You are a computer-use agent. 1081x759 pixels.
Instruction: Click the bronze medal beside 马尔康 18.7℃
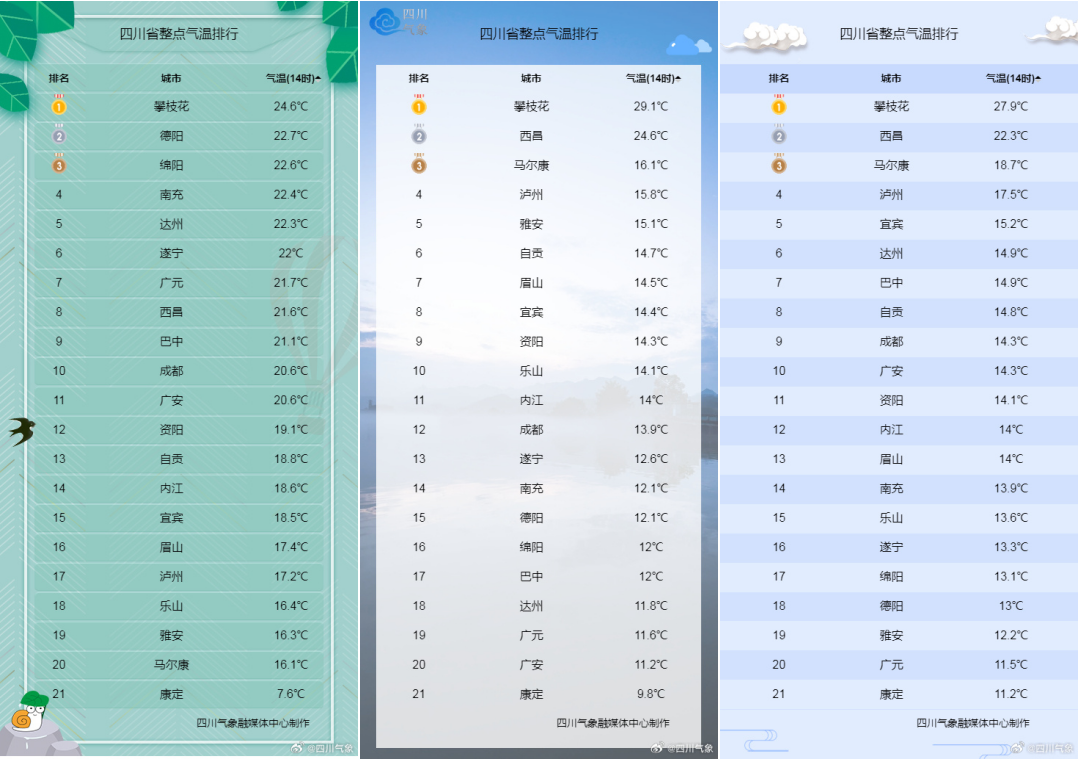pyautogui.click(x=779, y=165)
